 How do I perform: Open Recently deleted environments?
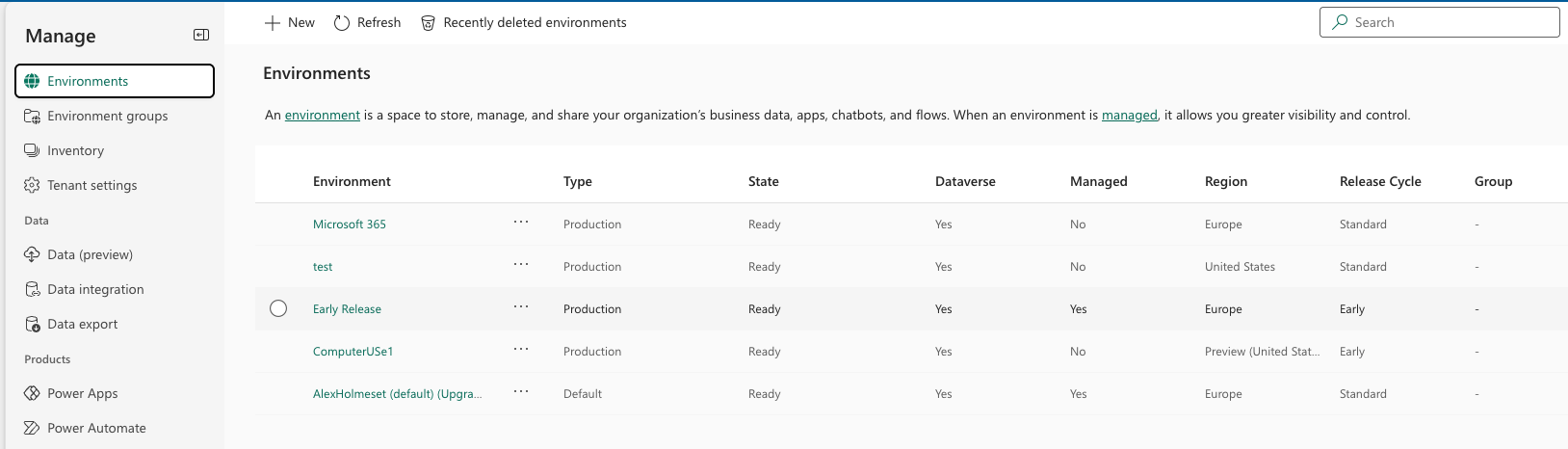(524, 22)
